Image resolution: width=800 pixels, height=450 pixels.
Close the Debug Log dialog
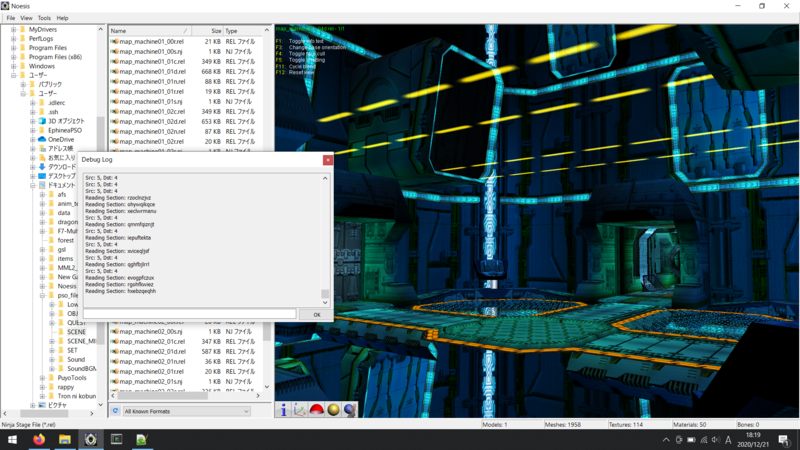pyautogui.click(x=328, y=160)
